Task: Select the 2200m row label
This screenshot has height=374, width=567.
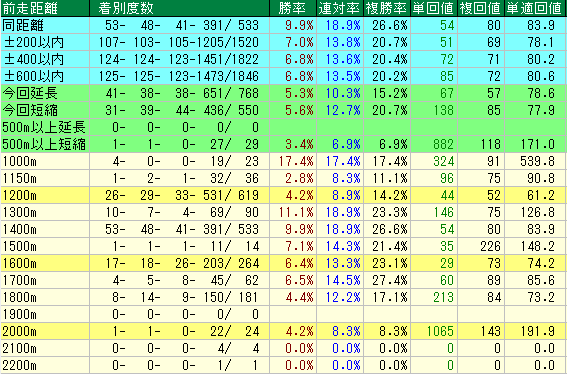Action: [x=20, y=365]
